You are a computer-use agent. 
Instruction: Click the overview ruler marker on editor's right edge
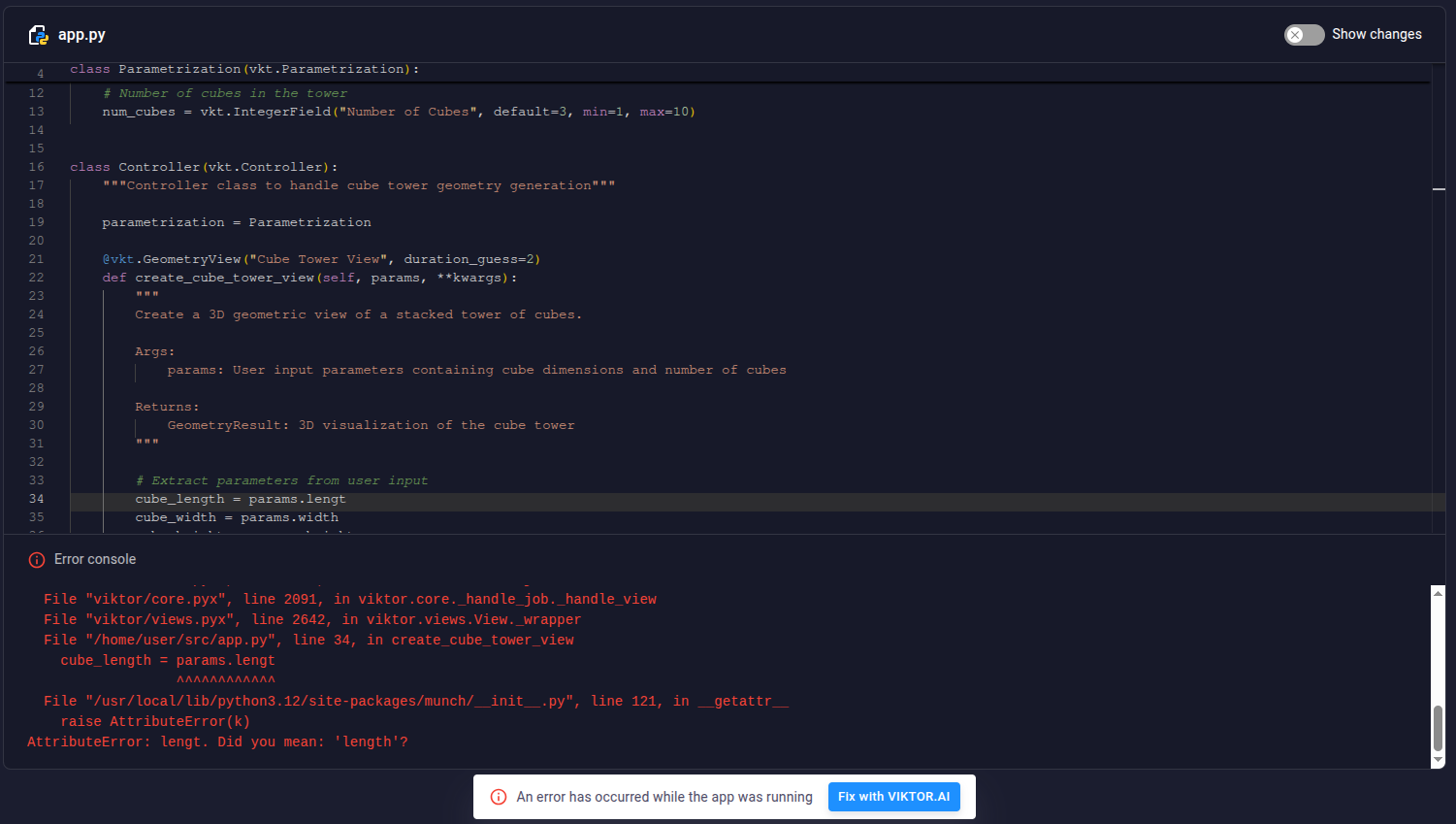[x=1439, y=189]
